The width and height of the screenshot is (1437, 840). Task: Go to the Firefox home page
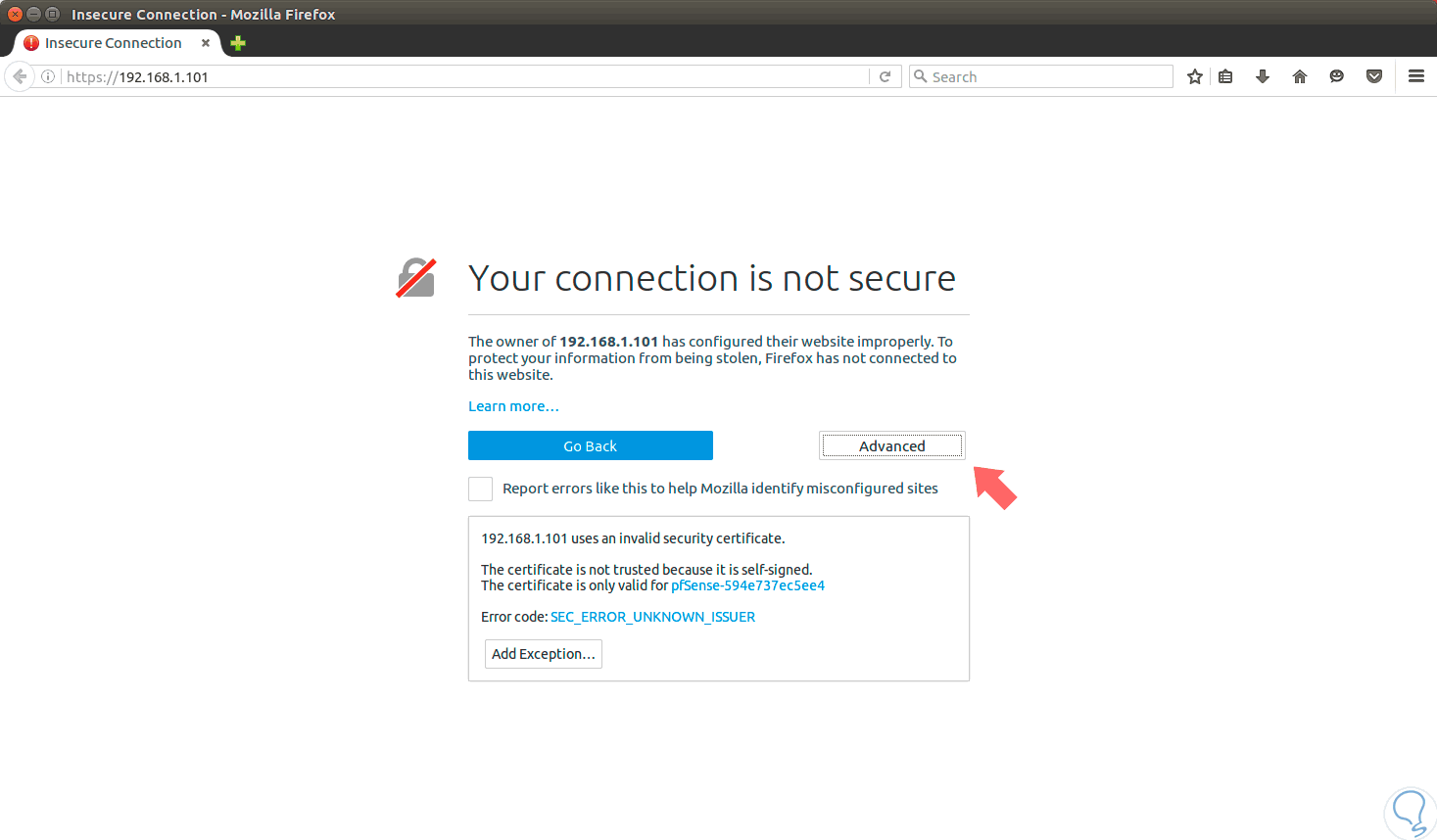[x=1300, y=76]
